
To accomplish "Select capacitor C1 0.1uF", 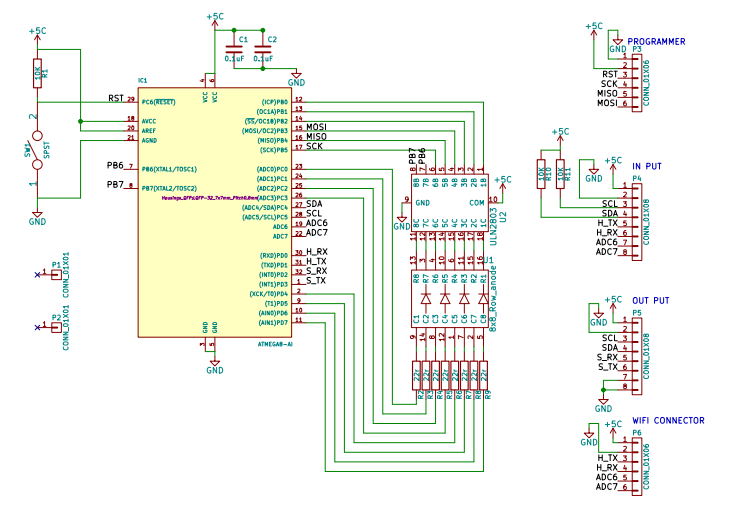I will (234, 49).
